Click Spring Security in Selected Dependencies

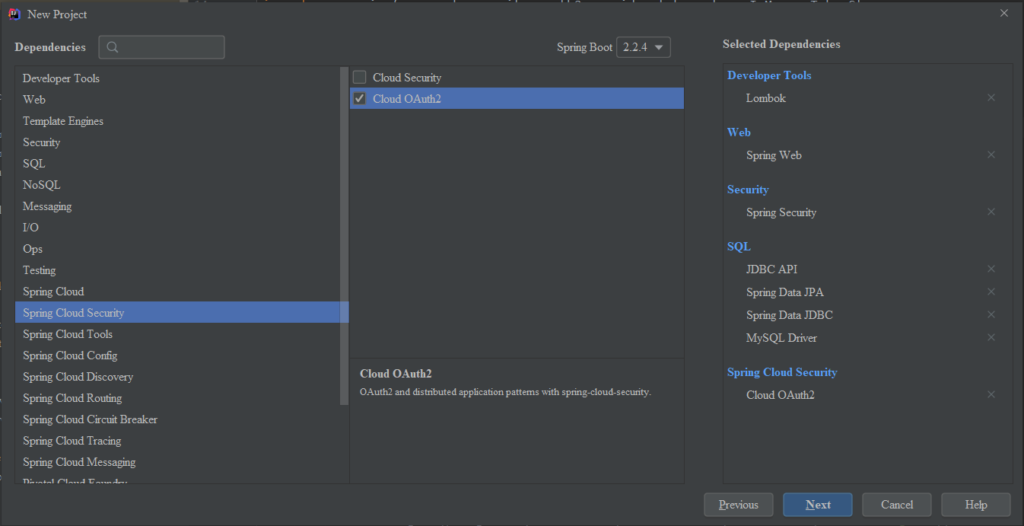pyautogui.click(x=781, y=212)
